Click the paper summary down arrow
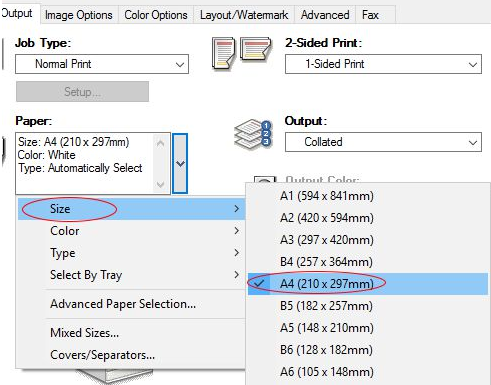Image resolution: width=491 pixels, height=385 pixels. pos(160,184)
